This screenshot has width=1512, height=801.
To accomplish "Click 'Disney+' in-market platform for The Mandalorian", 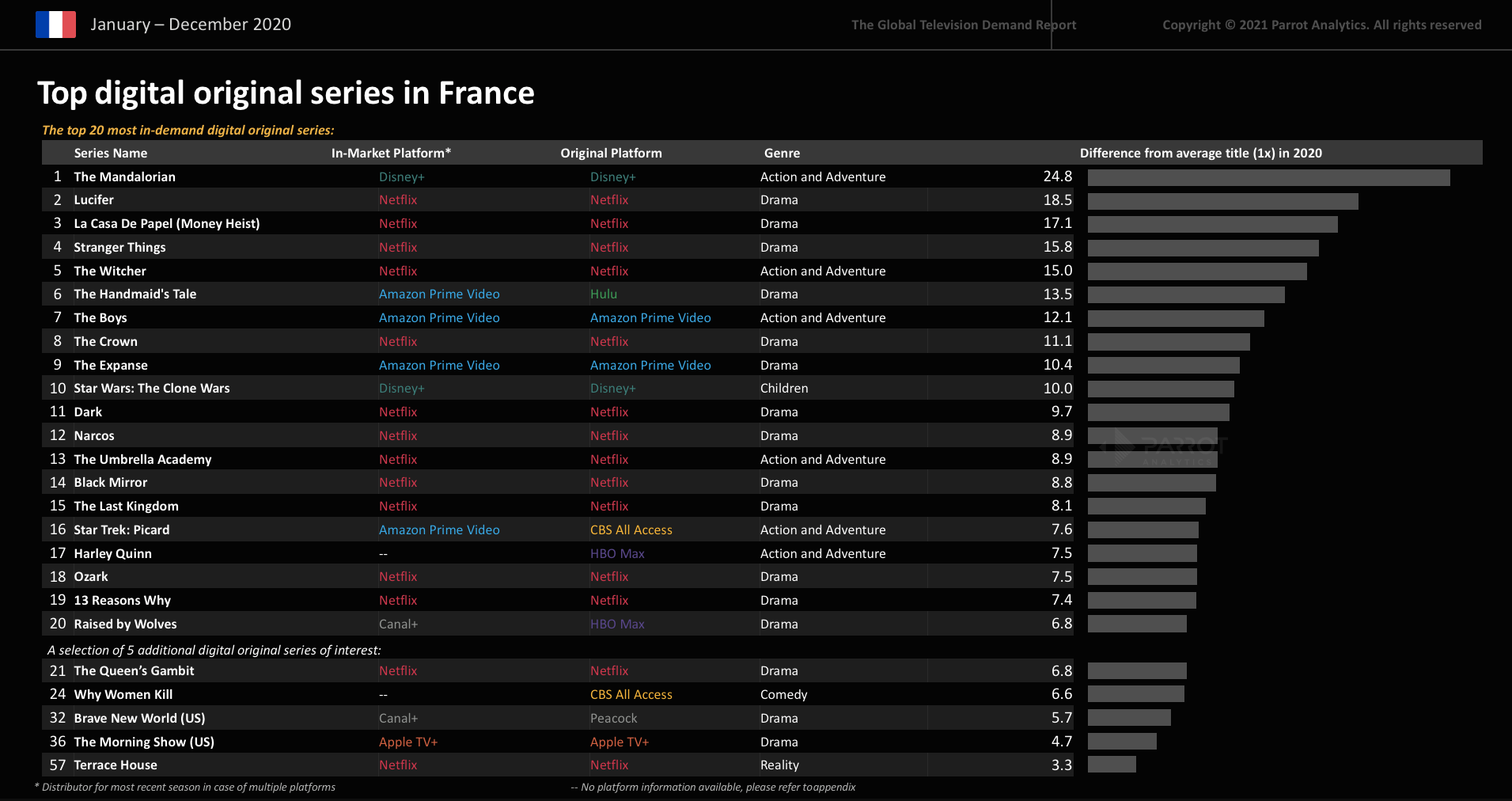I will [x=402, y=177].
